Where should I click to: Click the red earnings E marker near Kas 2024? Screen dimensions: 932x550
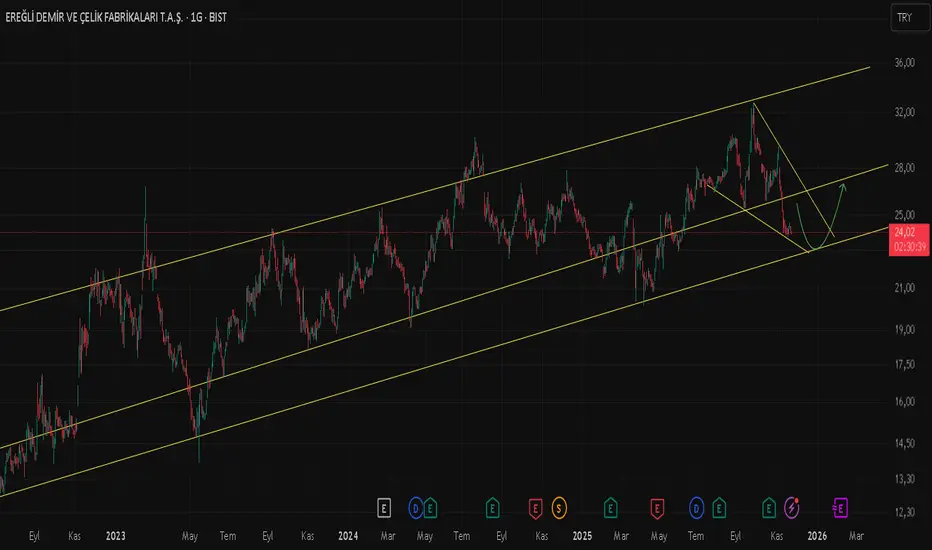click(535, 508)
